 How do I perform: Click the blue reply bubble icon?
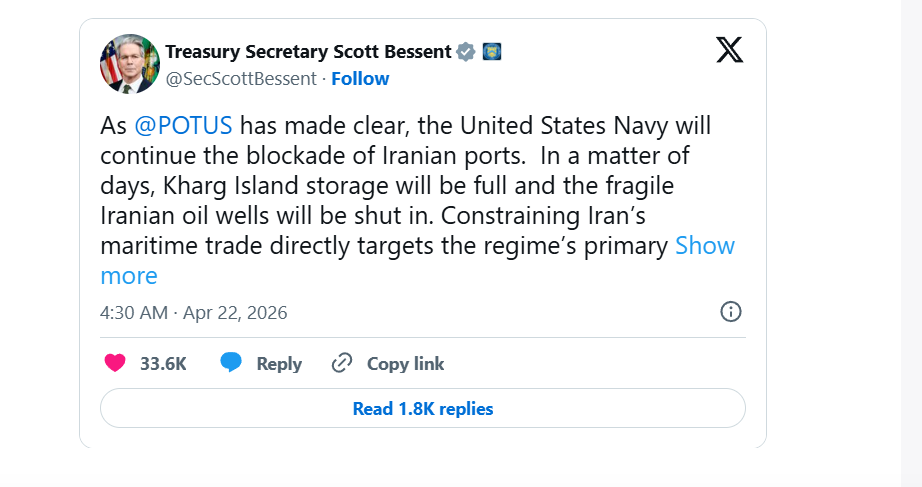click(x=231, y=363)
